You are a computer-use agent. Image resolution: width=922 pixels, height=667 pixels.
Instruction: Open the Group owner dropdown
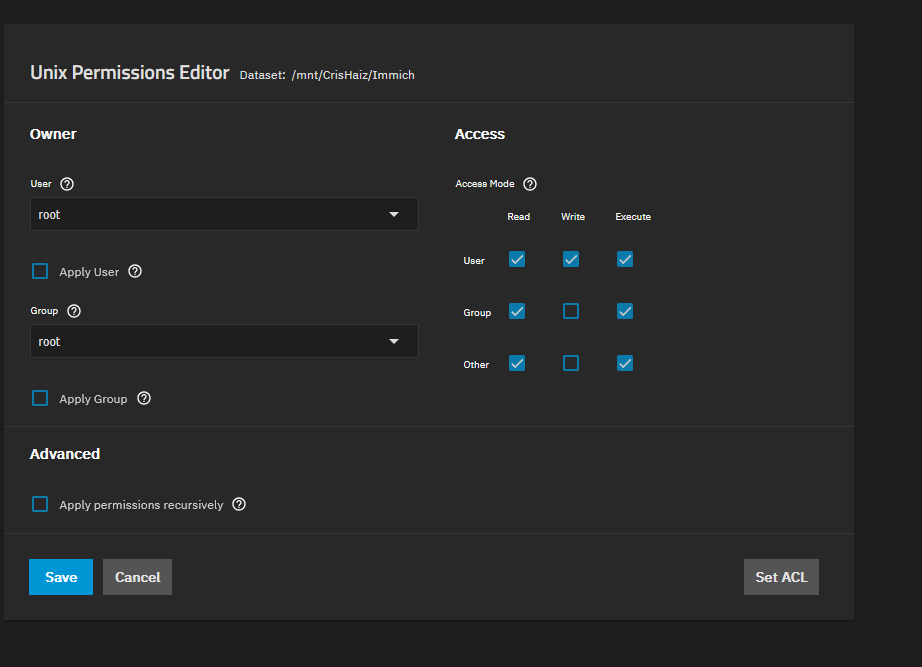[x=224, y=341]
